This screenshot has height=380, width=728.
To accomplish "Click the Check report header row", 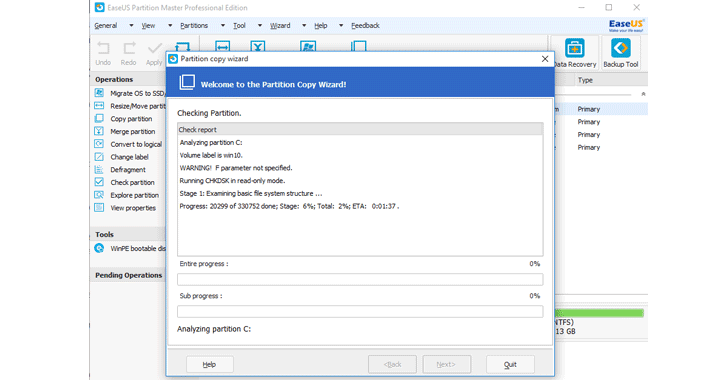I will pos(360,130).
